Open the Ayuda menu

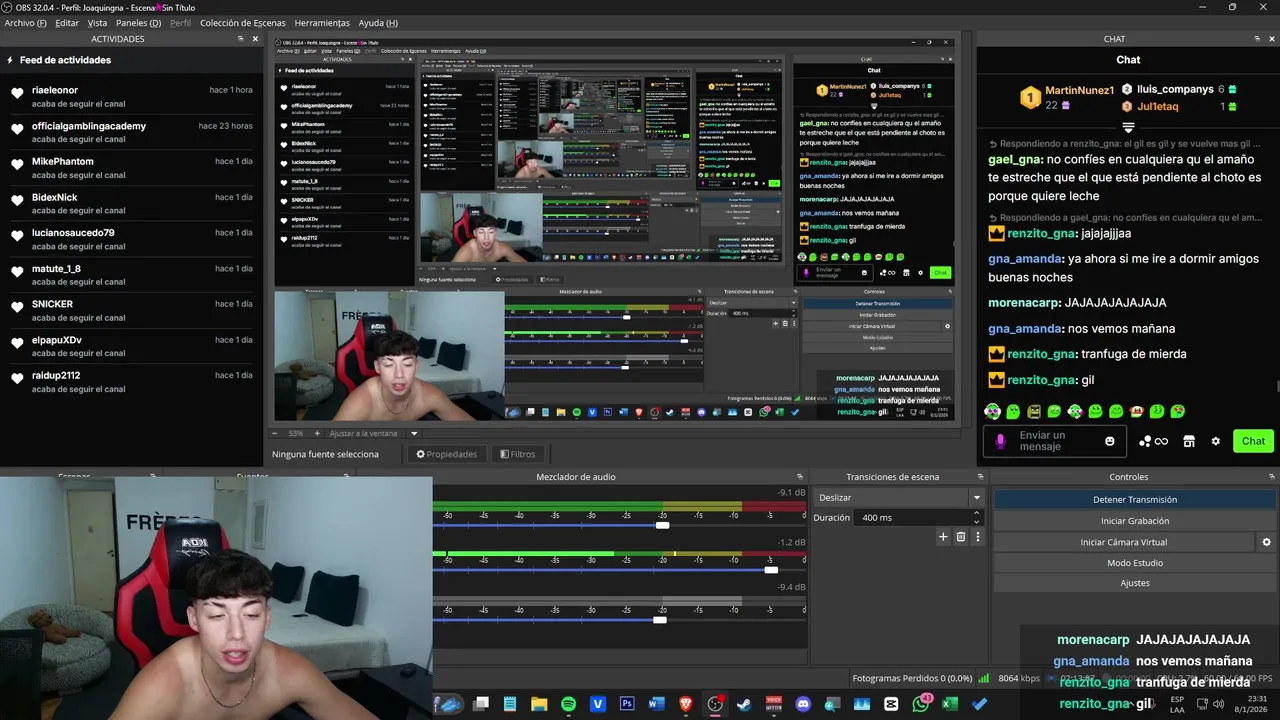378,23
